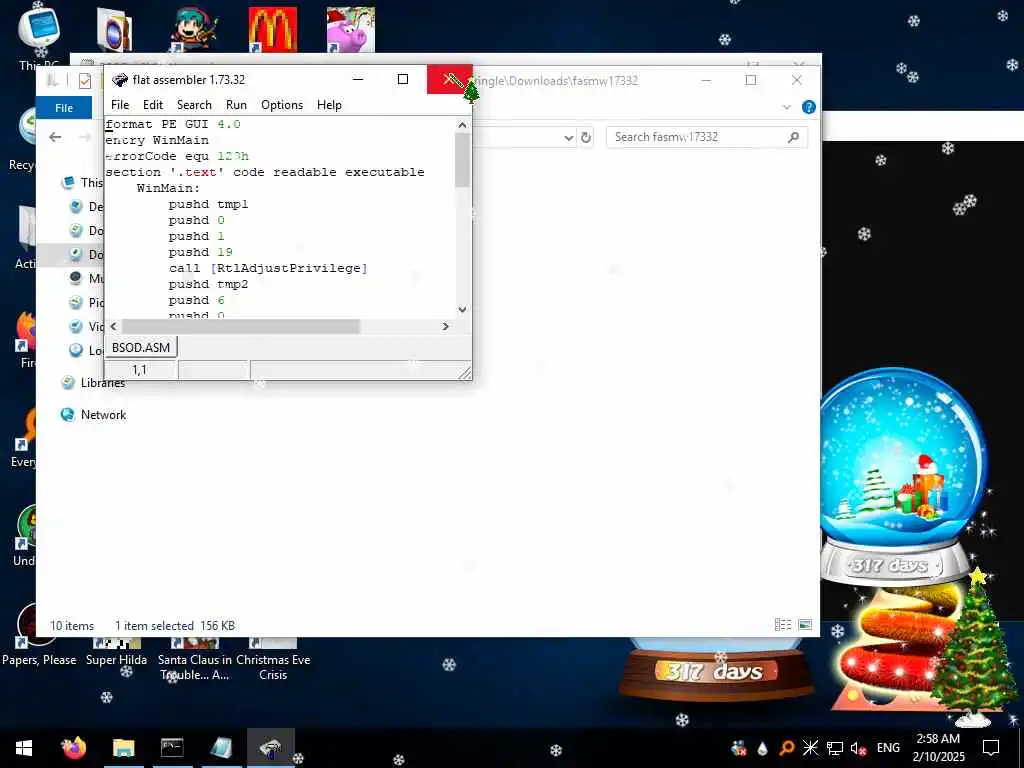Click the horizontal scroll left arrow

(x=114, y=326)
